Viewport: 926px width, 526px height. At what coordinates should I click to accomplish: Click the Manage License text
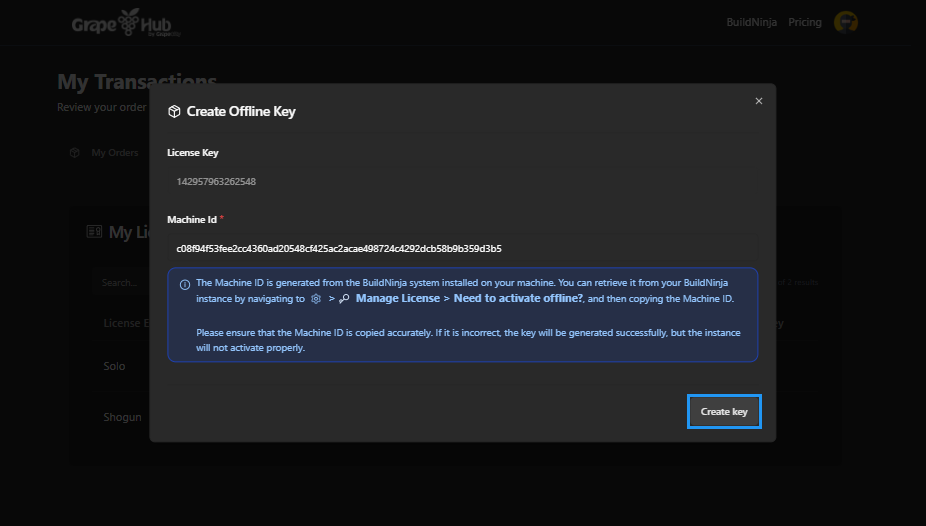point(397,298)
